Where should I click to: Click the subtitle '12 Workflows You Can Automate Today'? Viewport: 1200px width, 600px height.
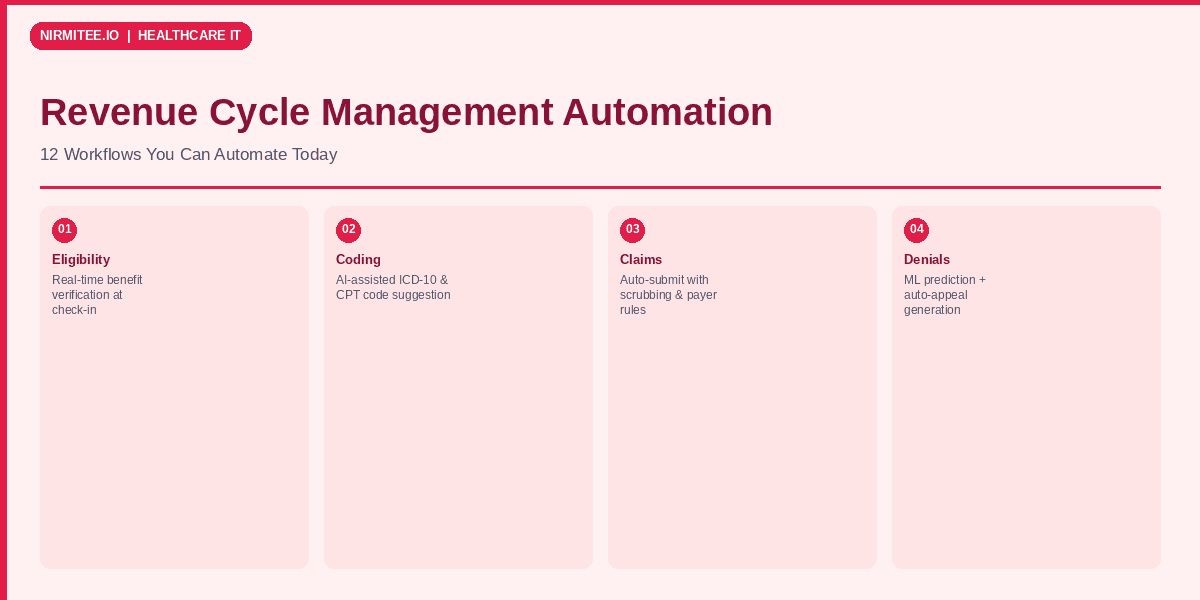[189, 155]
